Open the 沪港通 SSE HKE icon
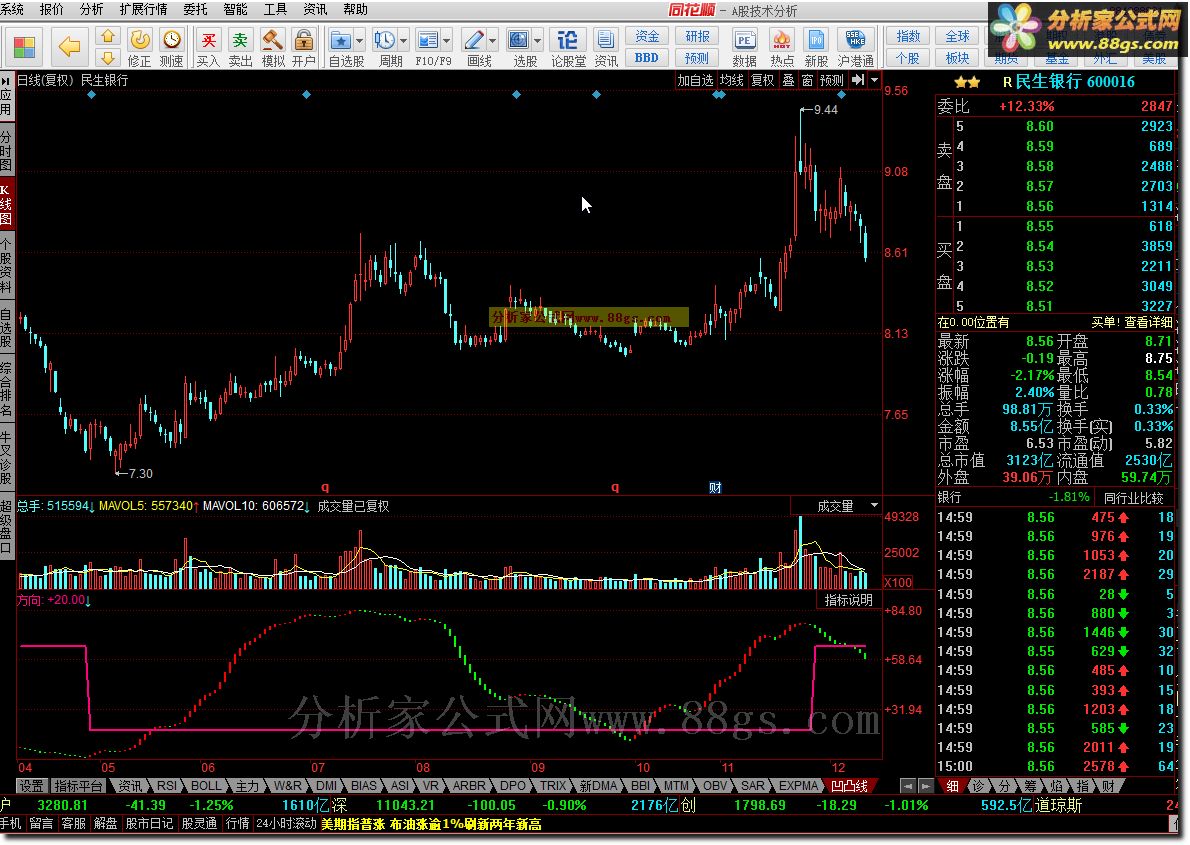This screenshot has height=845, width=1190. tap(856, 48)
